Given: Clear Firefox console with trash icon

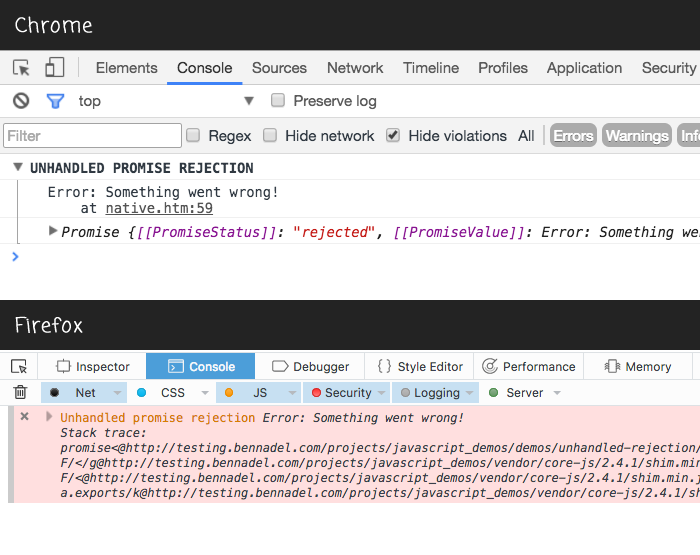Looking at the screenshot, I should (20, 392).
